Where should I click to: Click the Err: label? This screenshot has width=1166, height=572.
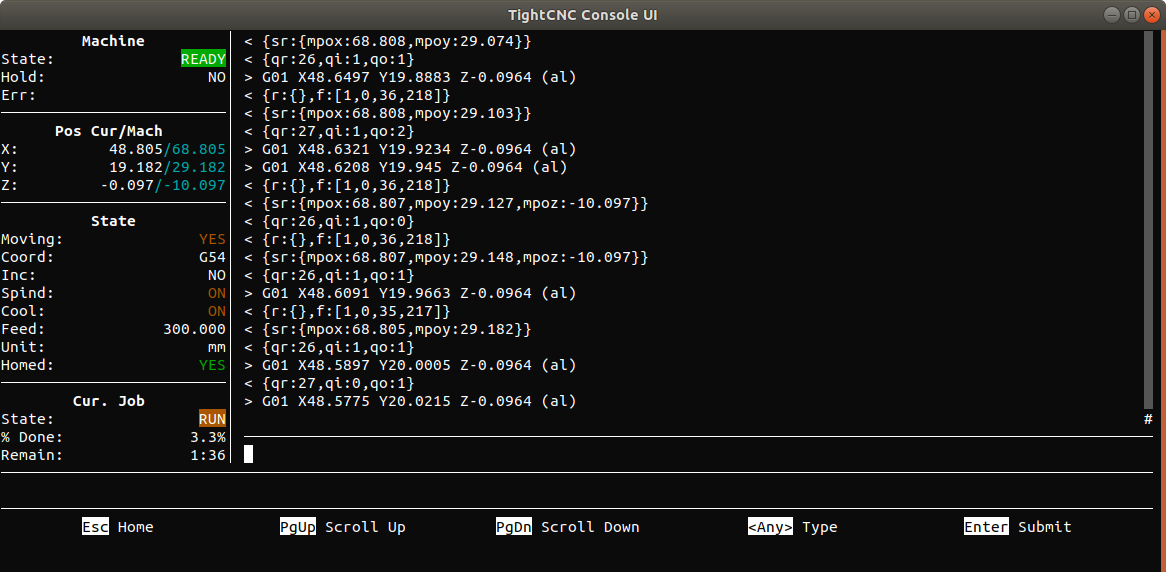[x=19, y=95]
